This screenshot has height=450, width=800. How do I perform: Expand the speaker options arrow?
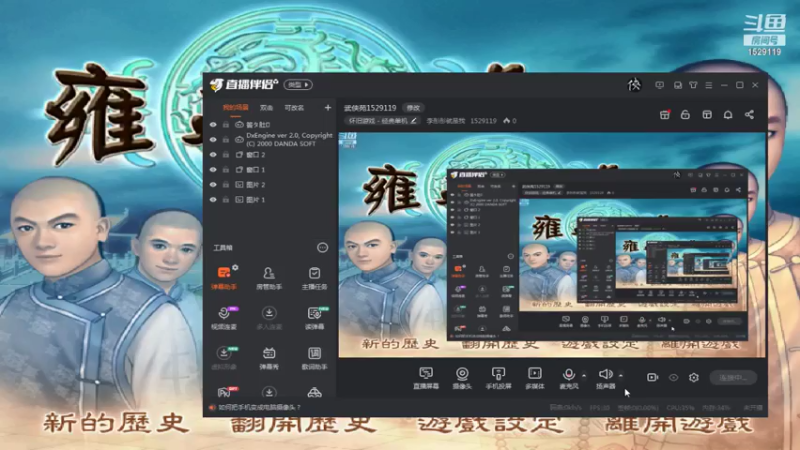[620, 376]
